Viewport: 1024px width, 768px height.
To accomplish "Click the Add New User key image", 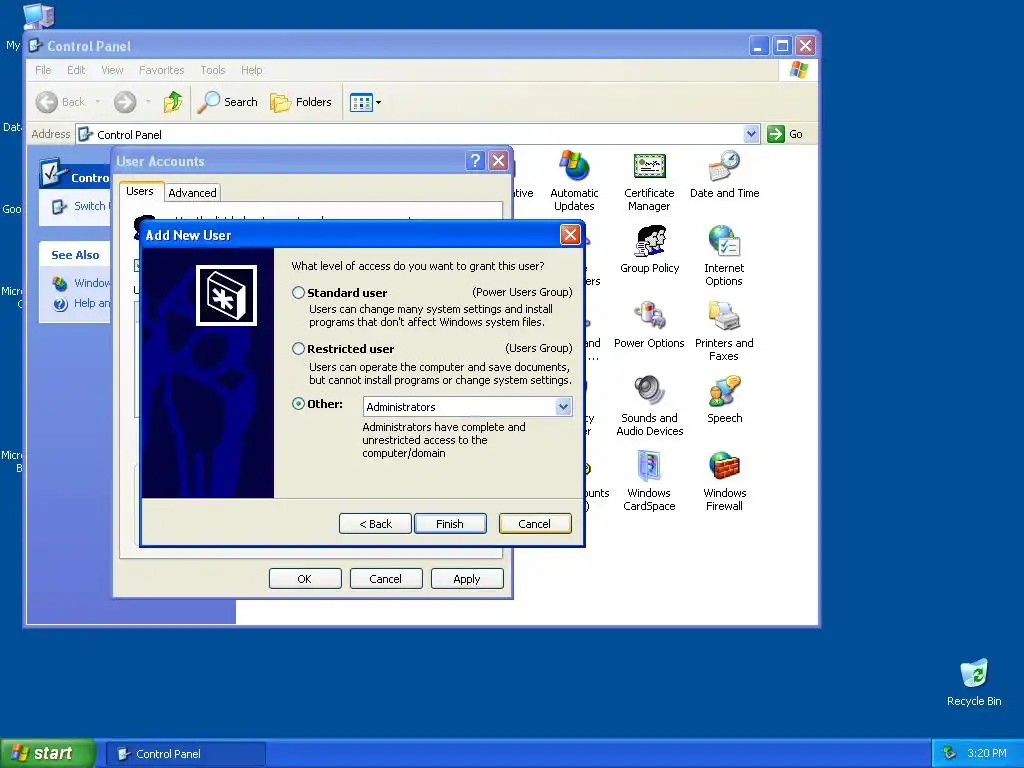I will [227, 295].
